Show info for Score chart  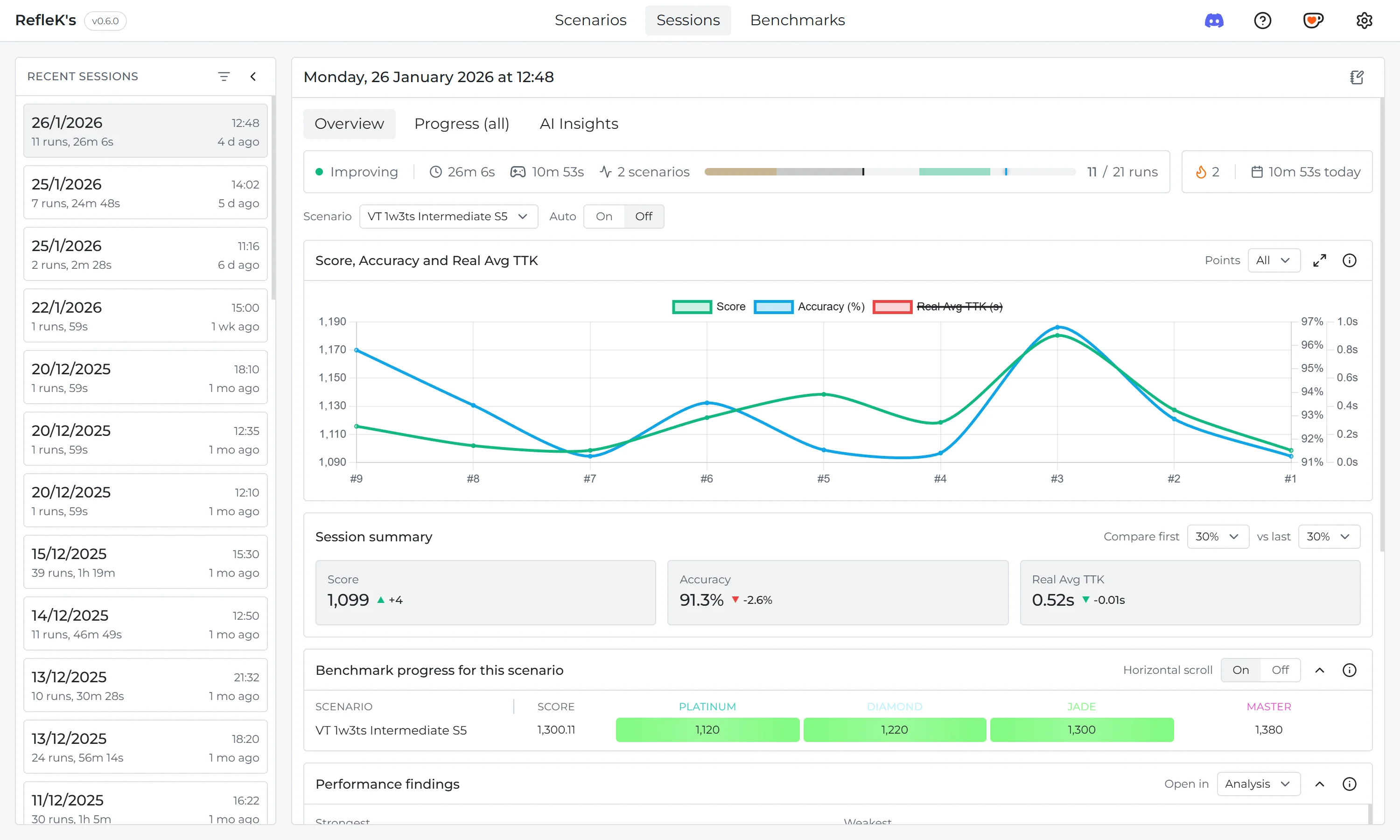coord(1349,260)
